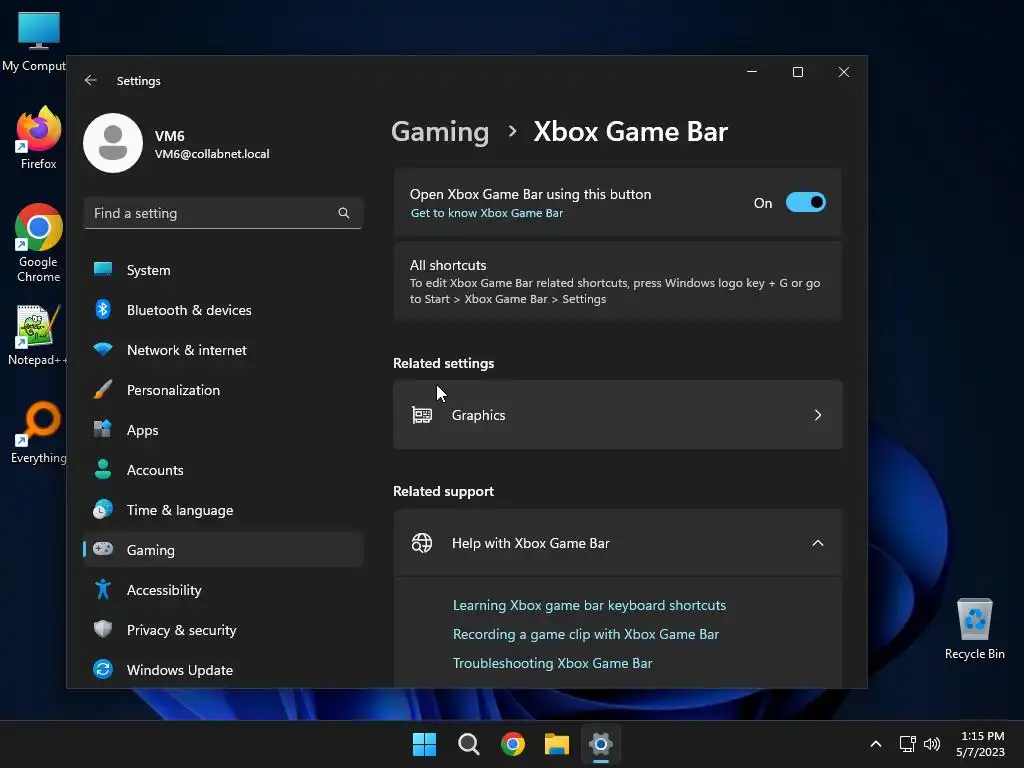The height and width of the screenshot is (768, 1024).
Task: Open Graphics settings via chevron arrow
Action: pos(817,415)
